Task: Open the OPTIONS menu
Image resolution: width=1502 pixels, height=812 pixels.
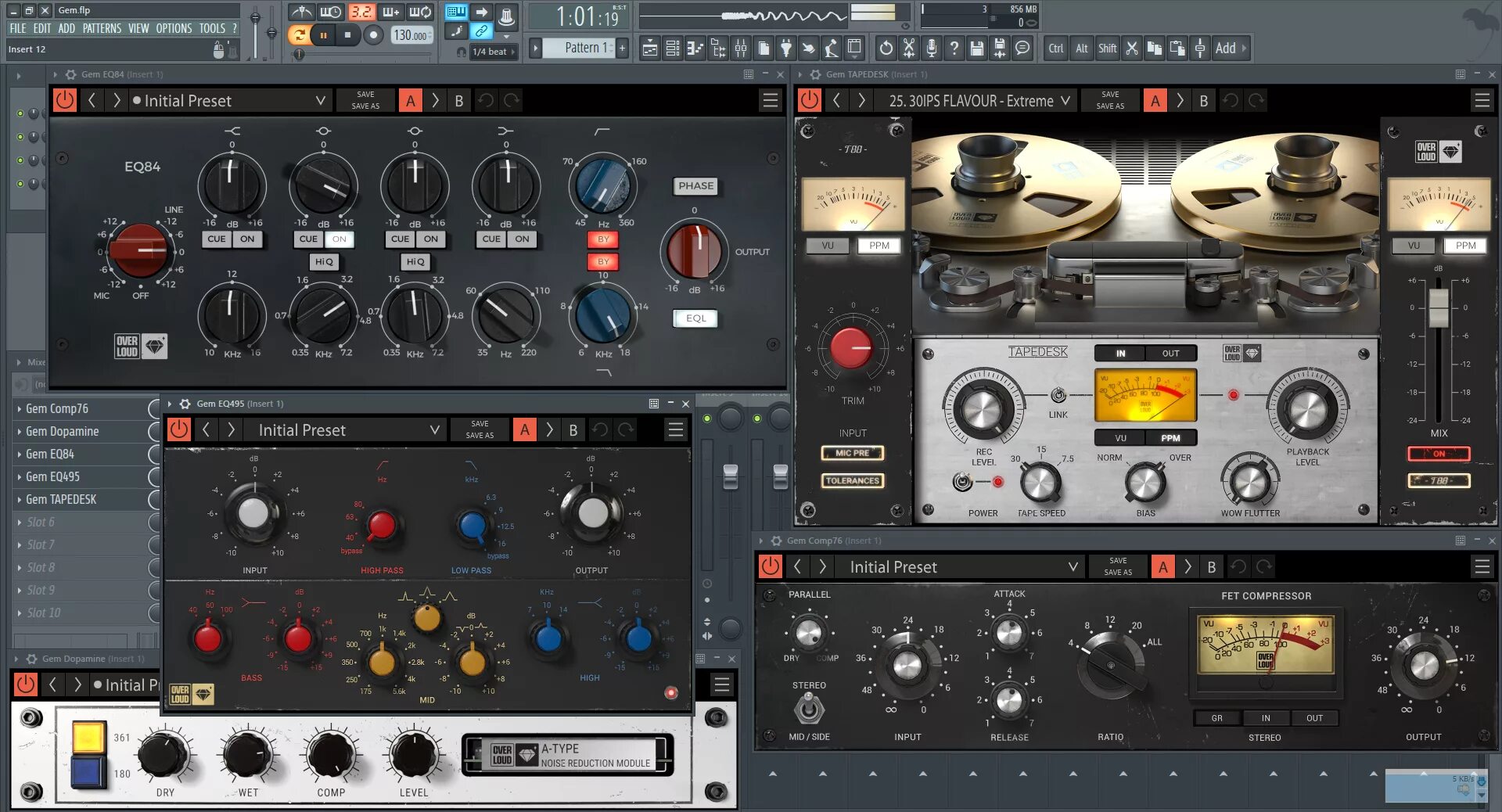Action: (173, 28)
